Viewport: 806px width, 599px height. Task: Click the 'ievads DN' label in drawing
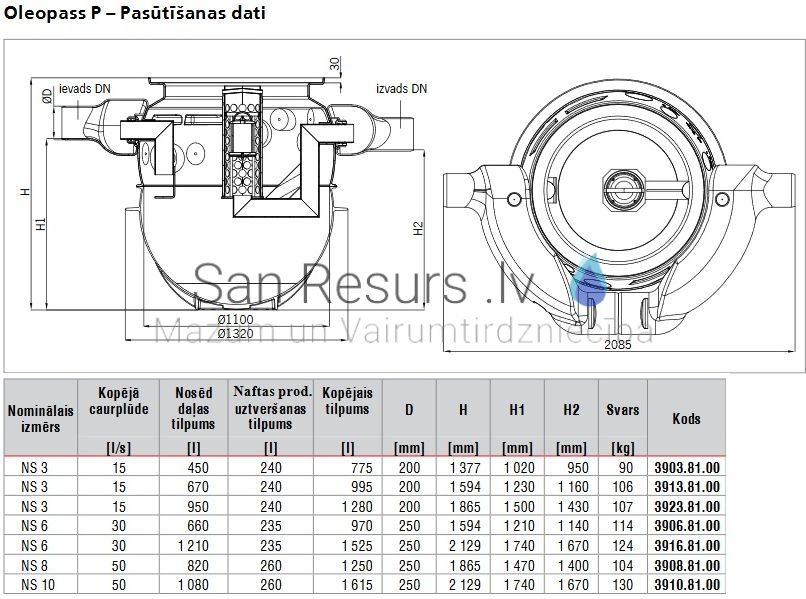click(x=85, y=88)
